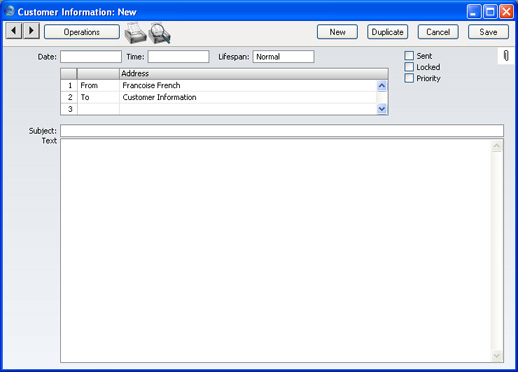The image size is (518, 372).
Task: Click the printer icon
Action: point(135,33)
